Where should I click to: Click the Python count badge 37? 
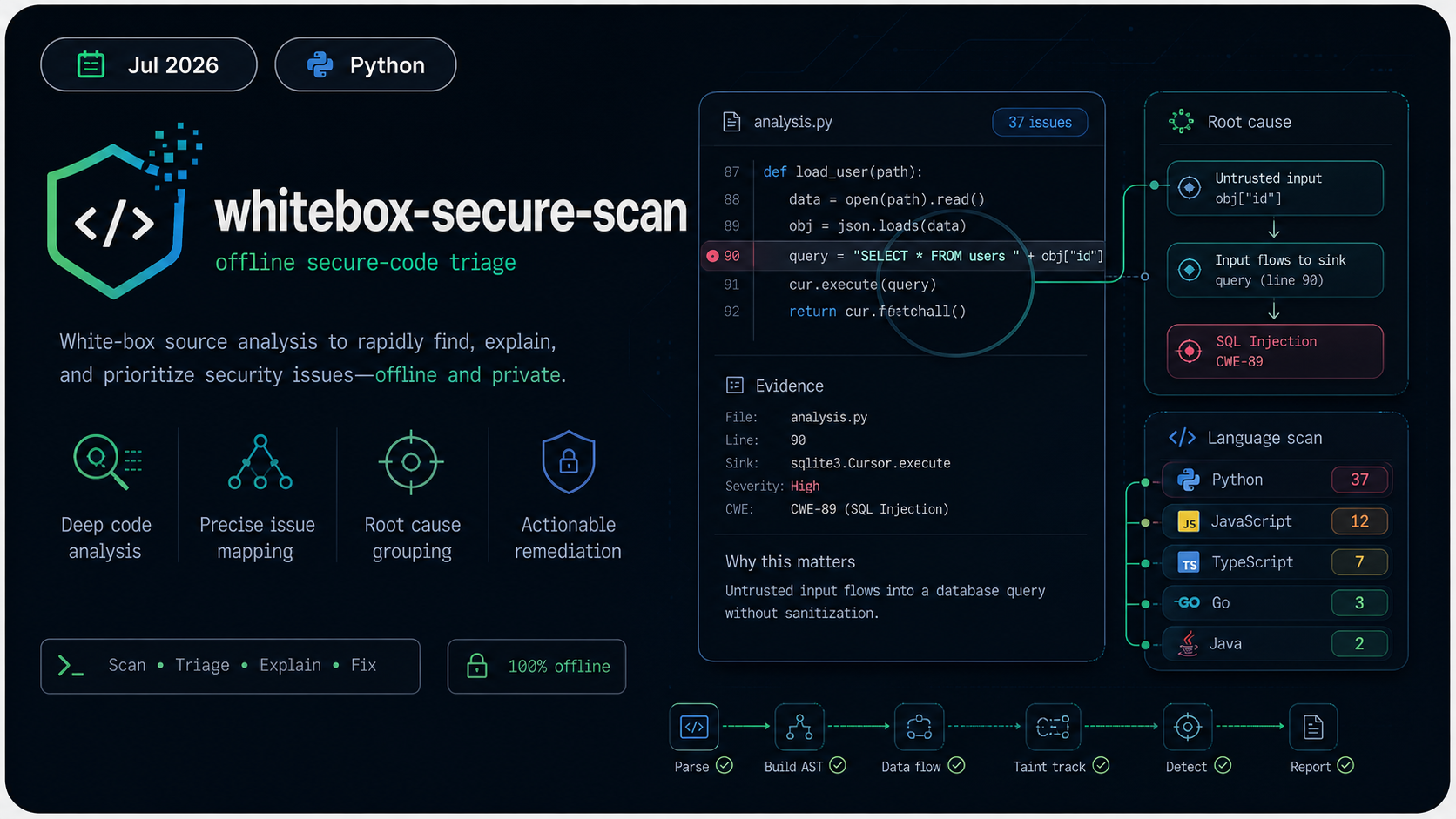coord(1359,480)
